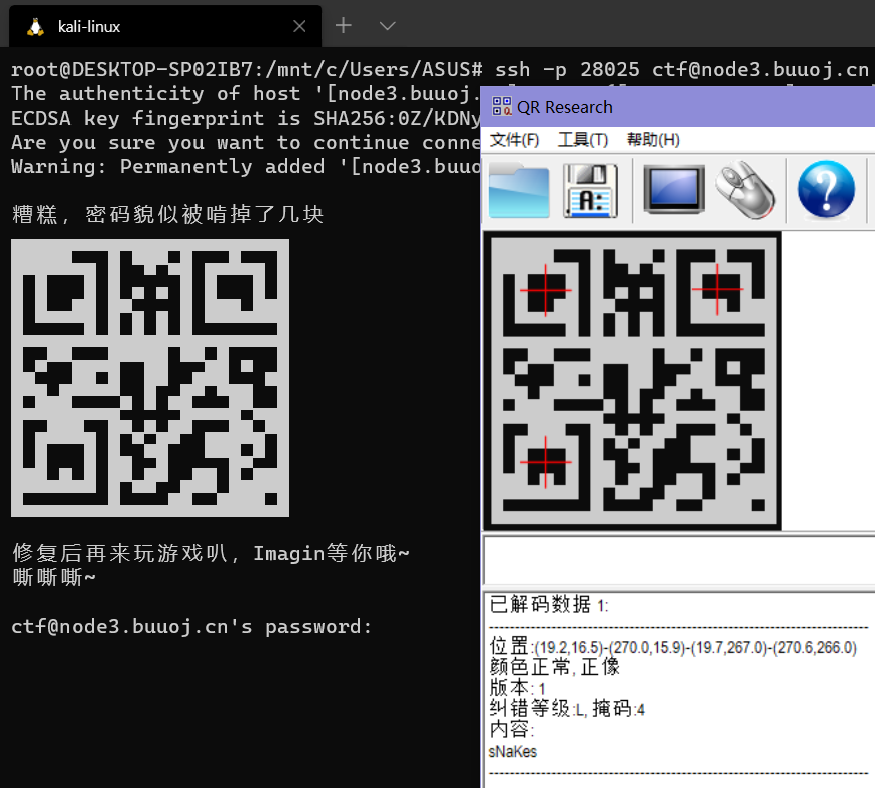875x788 pixels.
Task: Open help via the blue question mark icon
Action: tap(826, 189)
